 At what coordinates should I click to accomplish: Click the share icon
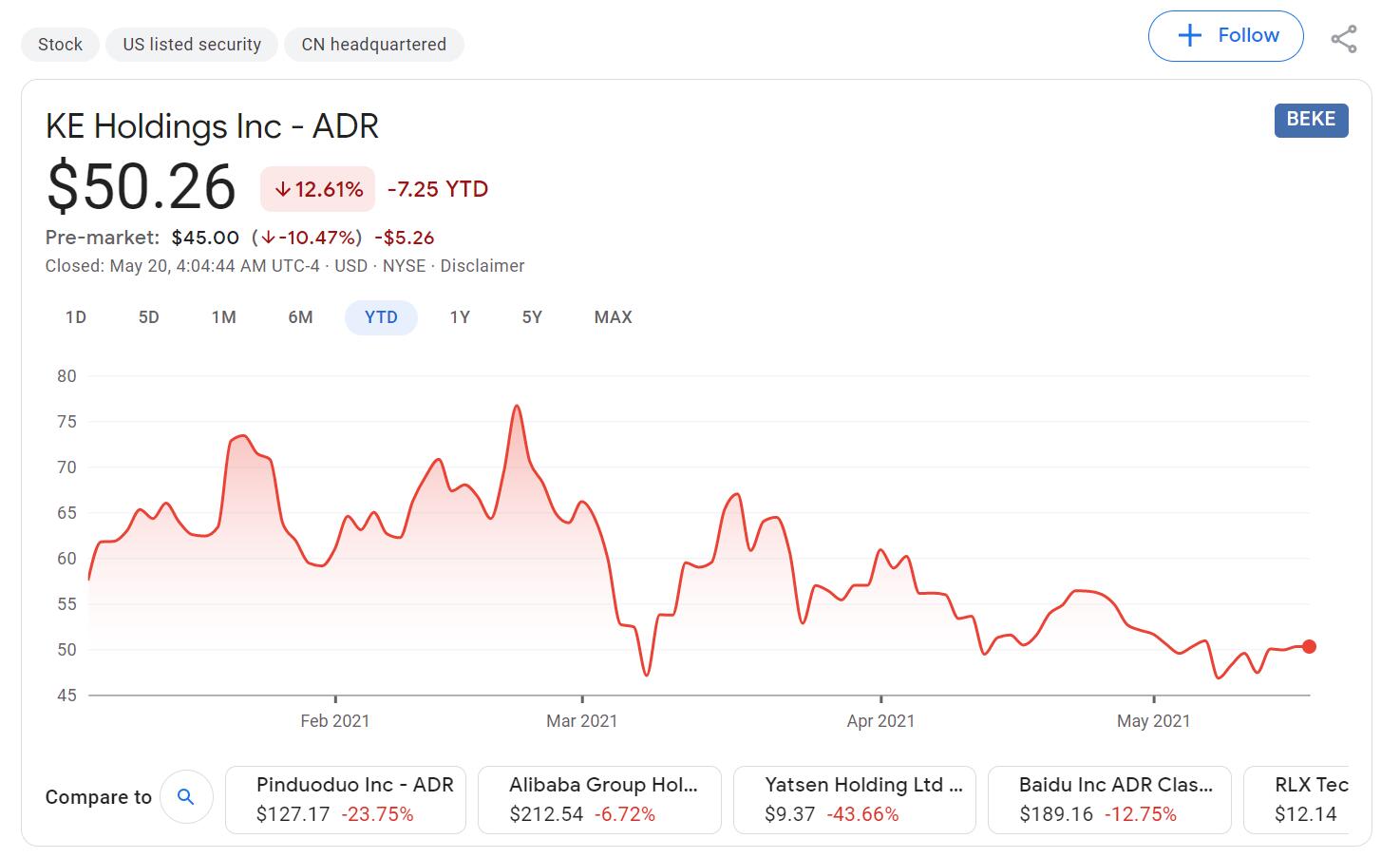pos(1343,39)
